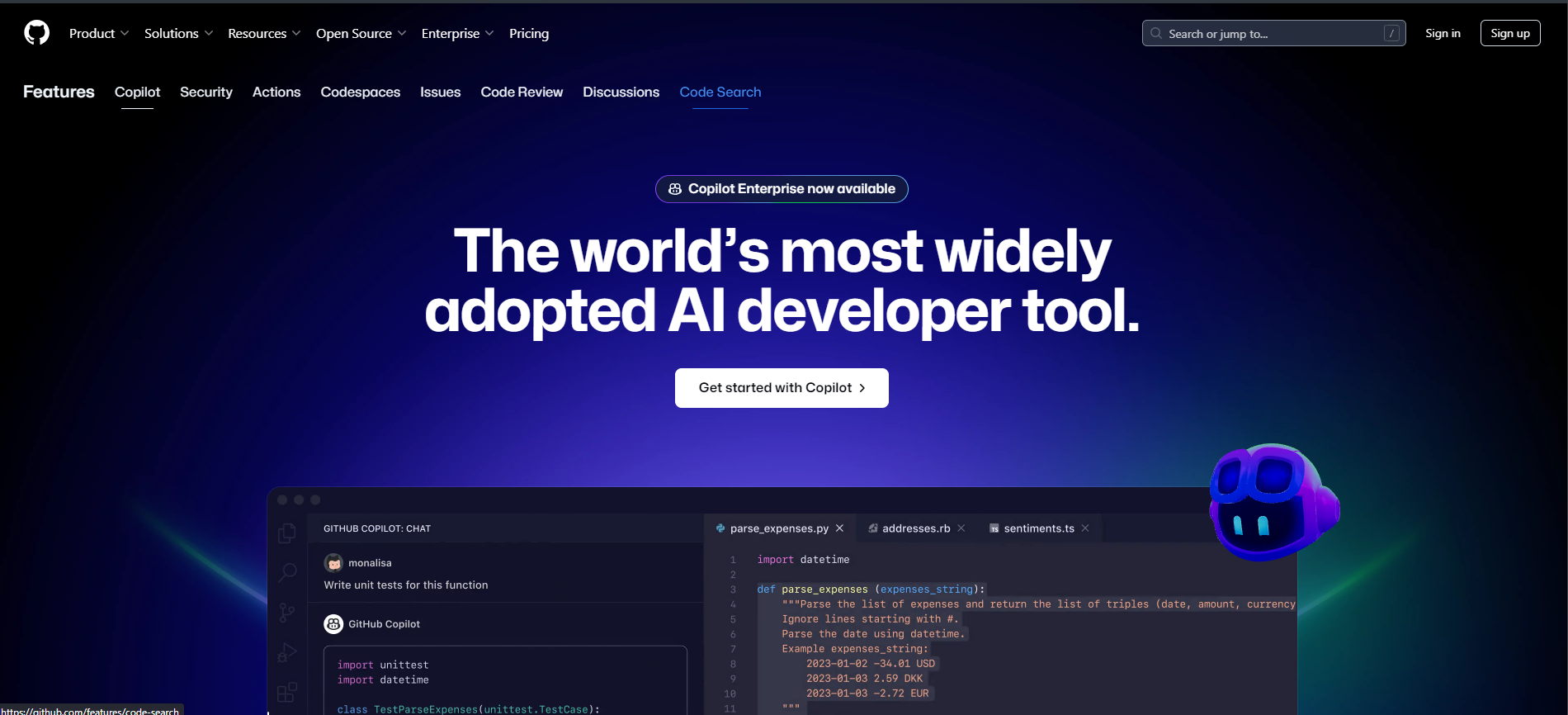Select the parse_expenses.py editor tab
Image resolution: width=1568 pixels, height=715 pixels.
tap(779, 528)
